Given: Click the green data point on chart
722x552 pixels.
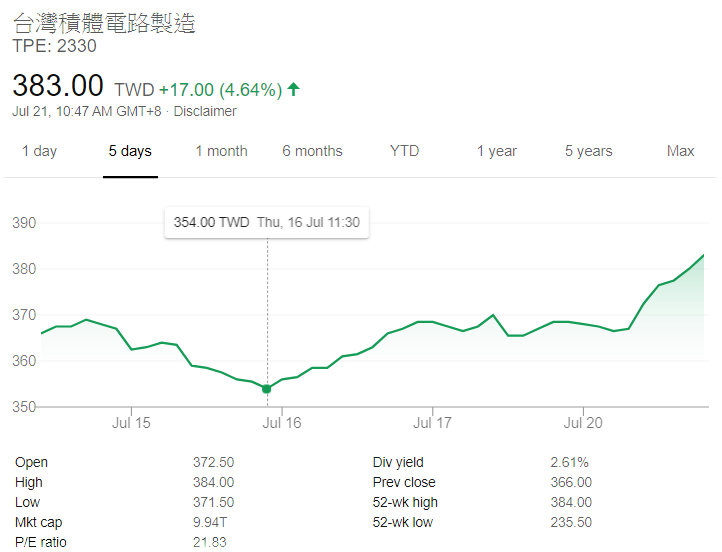Looking at the screenshot, I should tap(267, 389).
